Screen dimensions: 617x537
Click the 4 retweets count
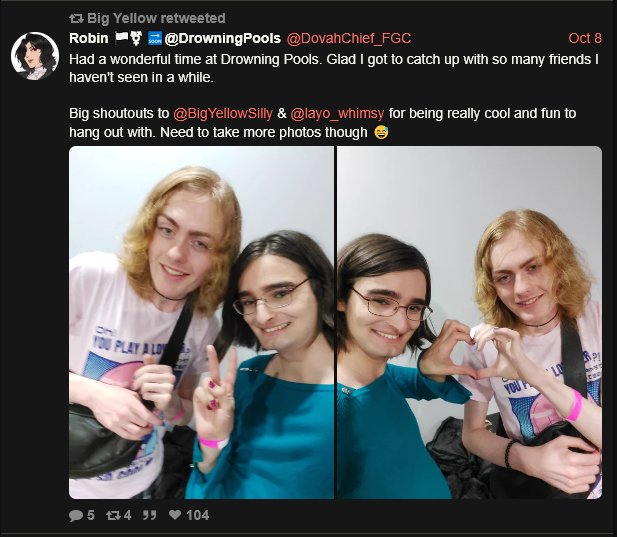127,515
